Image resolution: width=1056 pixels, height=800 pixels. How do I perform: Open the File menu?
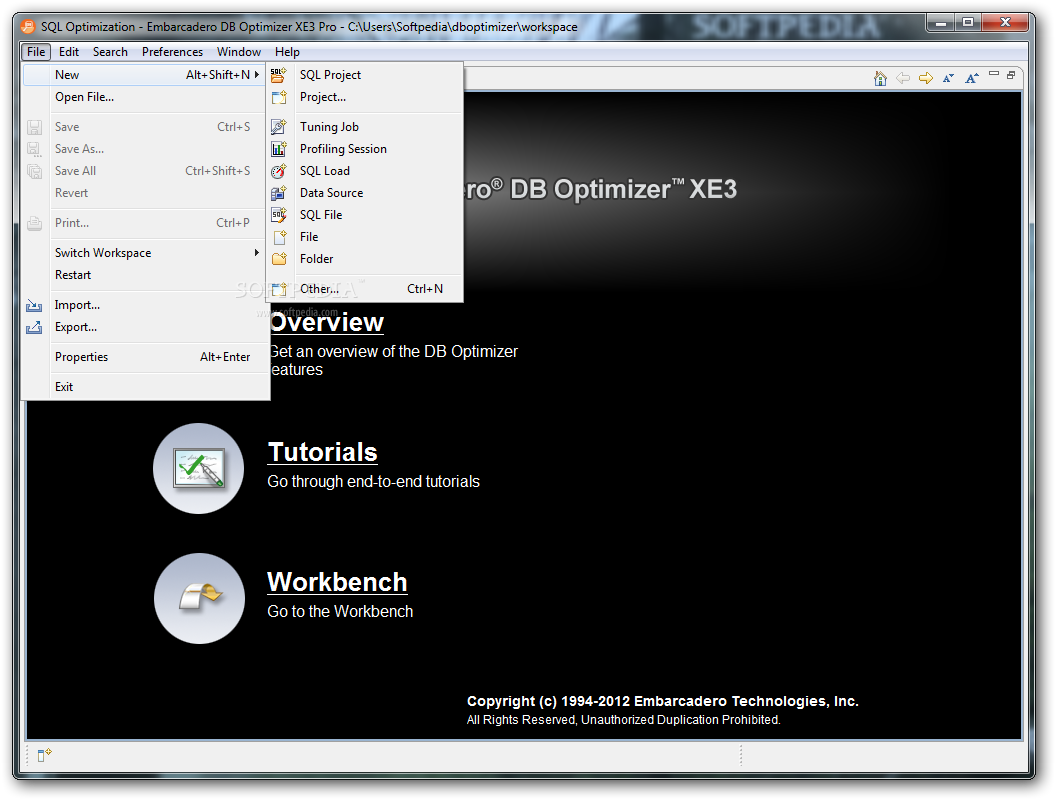click(36, 52)
